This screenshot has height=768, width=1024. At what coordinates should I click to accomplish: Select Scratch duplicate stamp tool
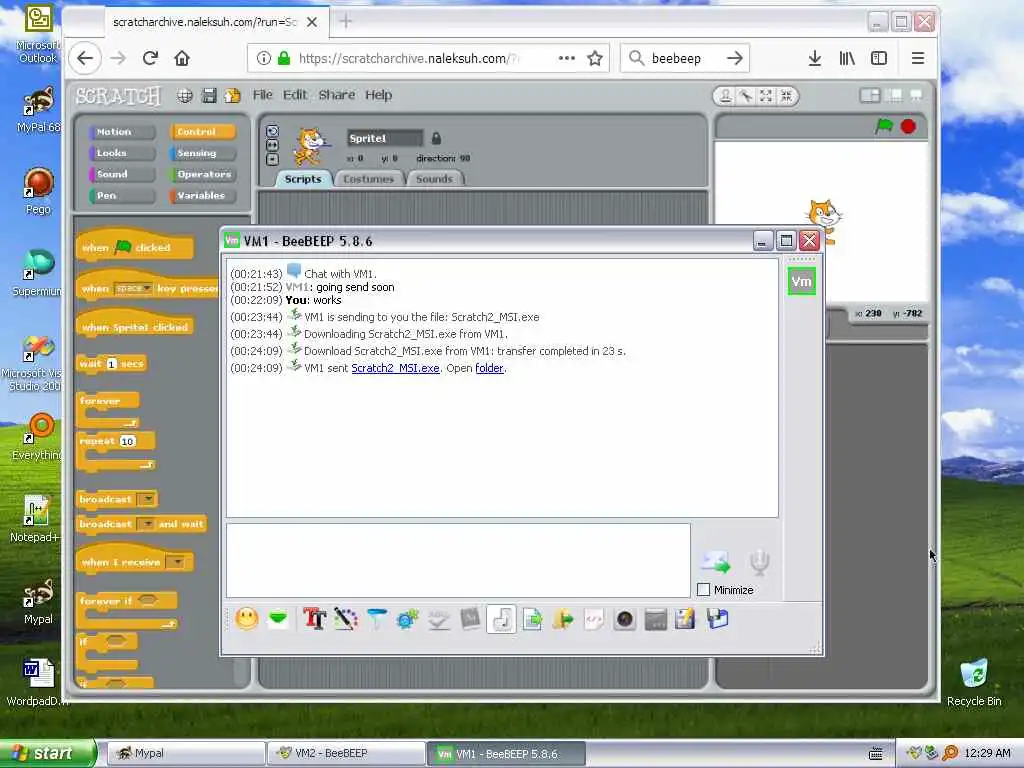pos(725,96)
